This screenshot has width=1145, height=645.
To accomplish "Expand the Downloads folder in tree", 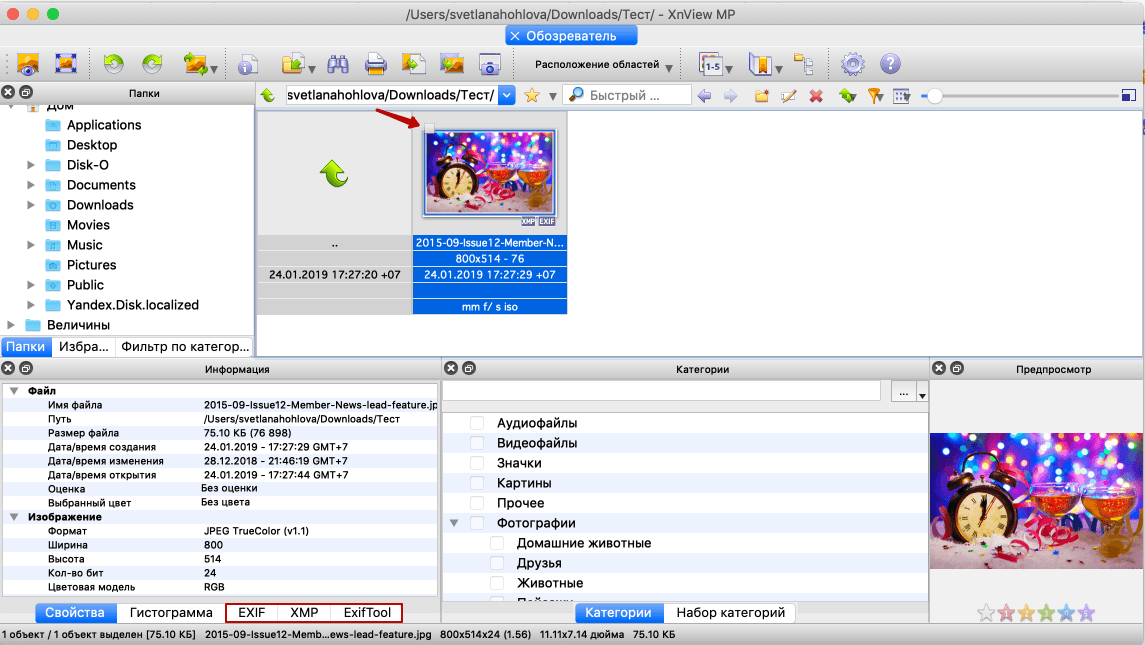I will [32, 205].
